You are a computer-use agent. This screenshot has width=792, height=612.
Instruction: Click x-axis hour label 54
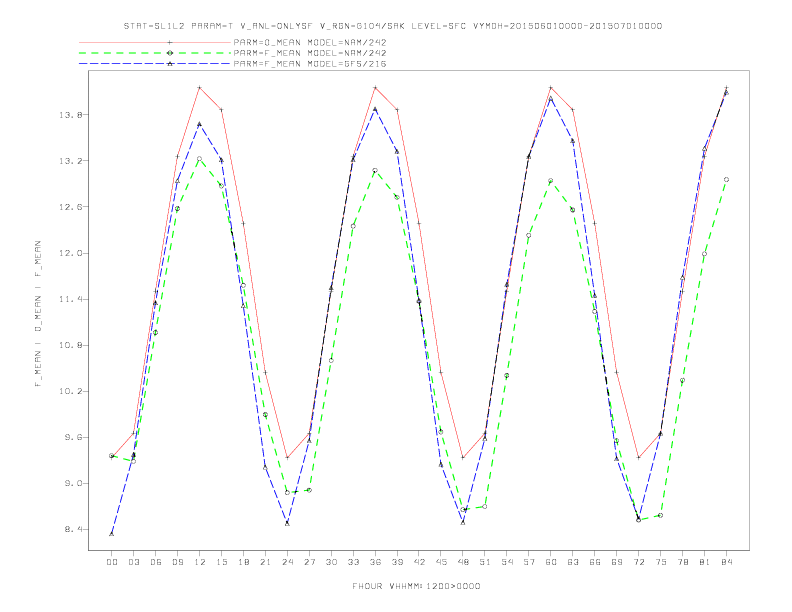[507, 562]
